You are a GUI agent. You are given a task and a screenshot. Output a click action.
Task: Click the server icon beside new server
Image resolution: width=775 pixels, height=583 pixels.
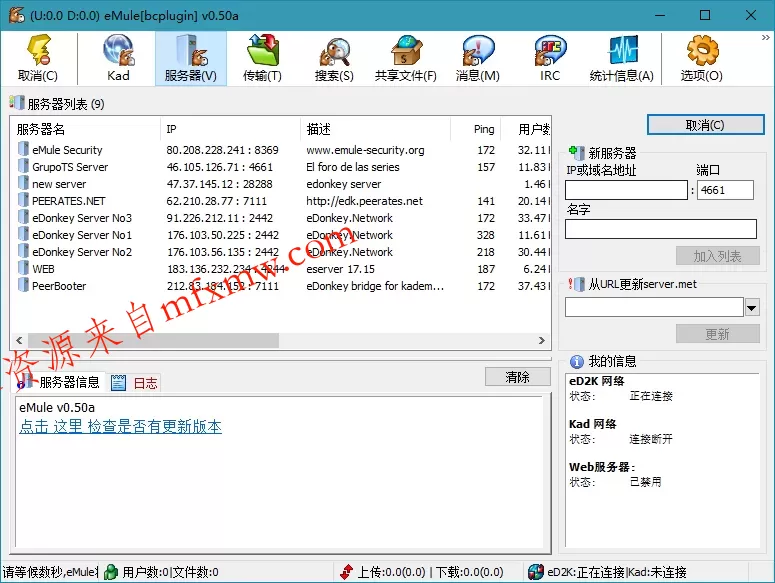(x=23, y=183)
